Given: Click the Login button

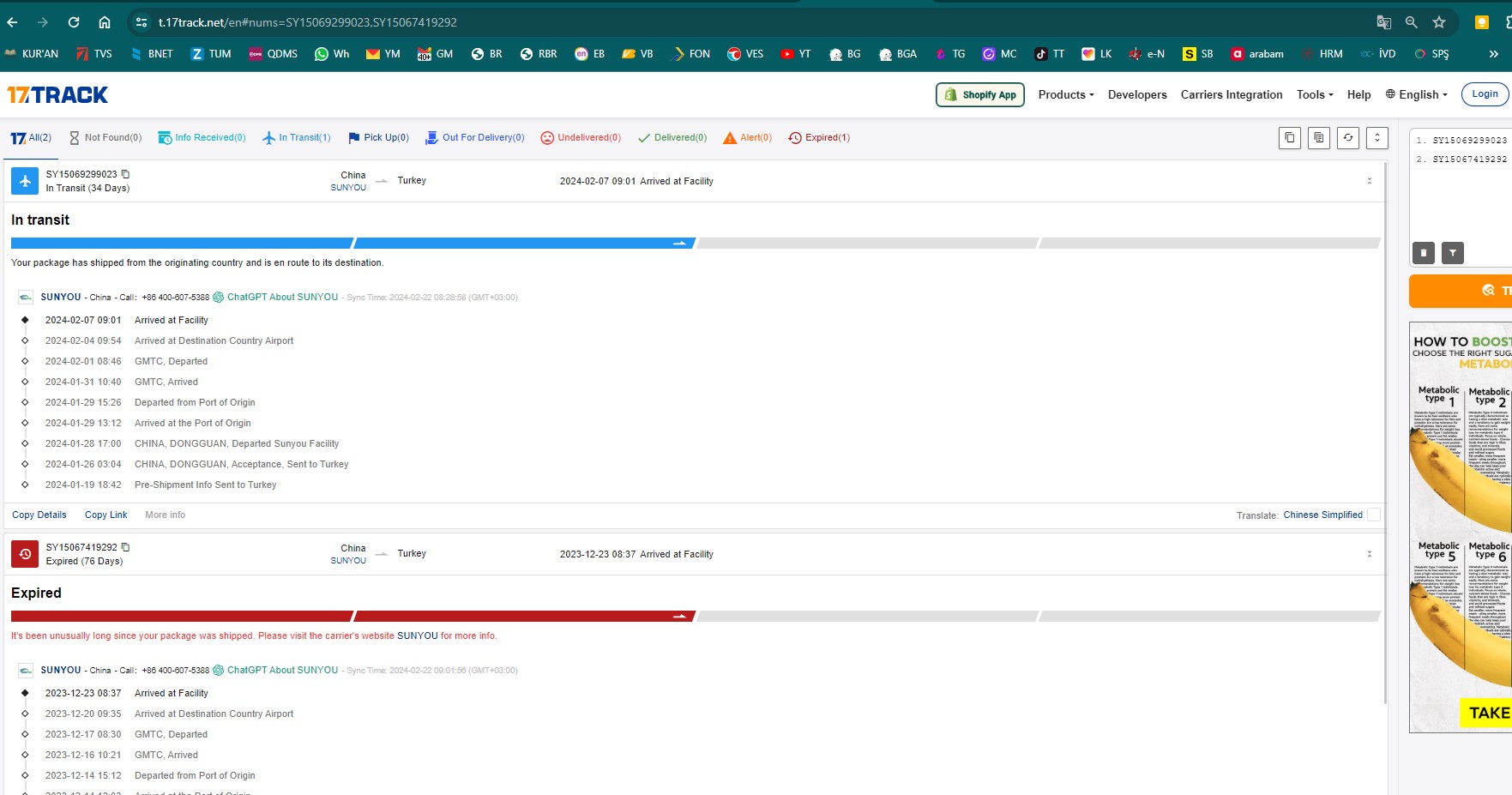Looking at the screenshot, I should pos(1484,94).
